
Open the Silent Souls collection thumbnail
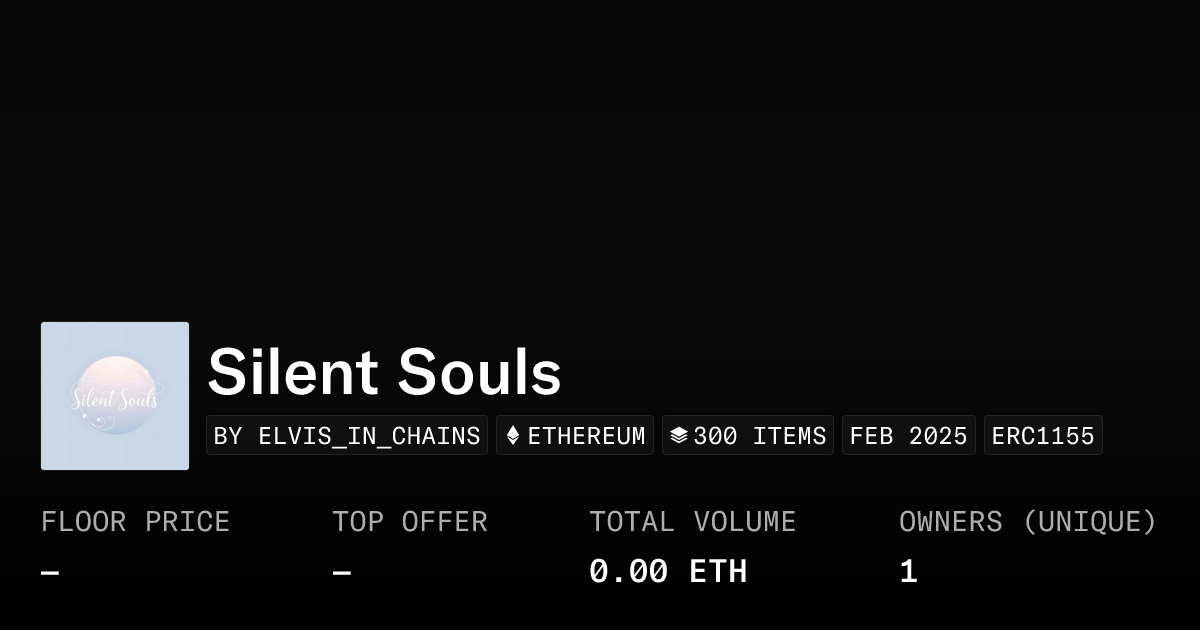pos(115,396)
